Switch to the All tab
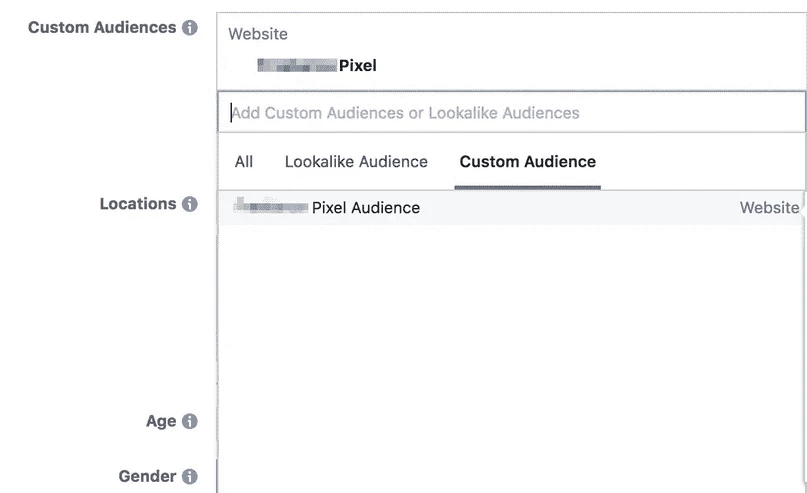This screenshot has width=807, height=493. pos(243,162)
